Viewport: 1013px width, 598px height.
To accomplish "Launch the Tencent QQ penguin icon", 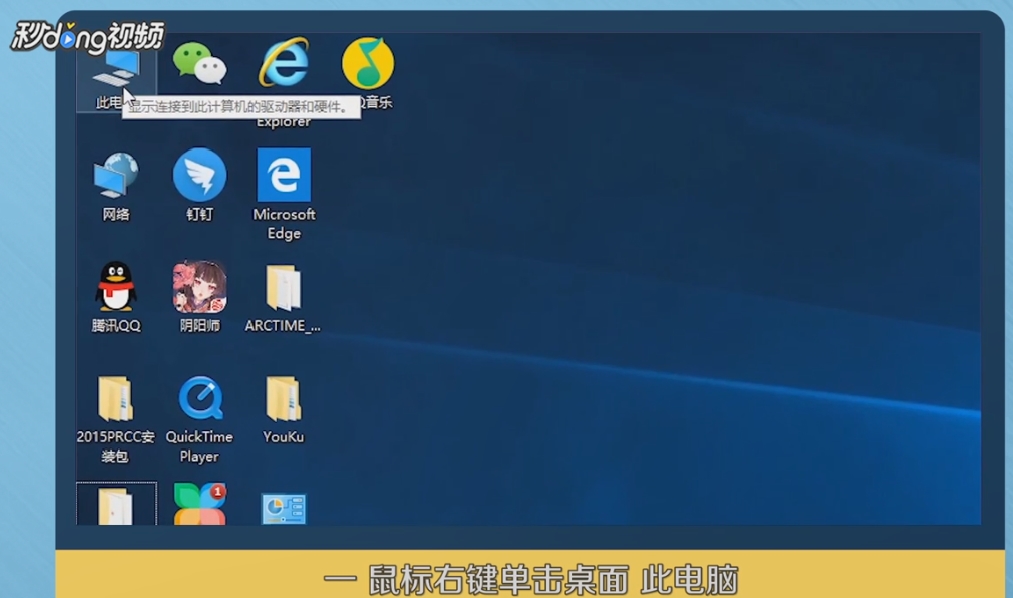I will click(x=116, y=286).
